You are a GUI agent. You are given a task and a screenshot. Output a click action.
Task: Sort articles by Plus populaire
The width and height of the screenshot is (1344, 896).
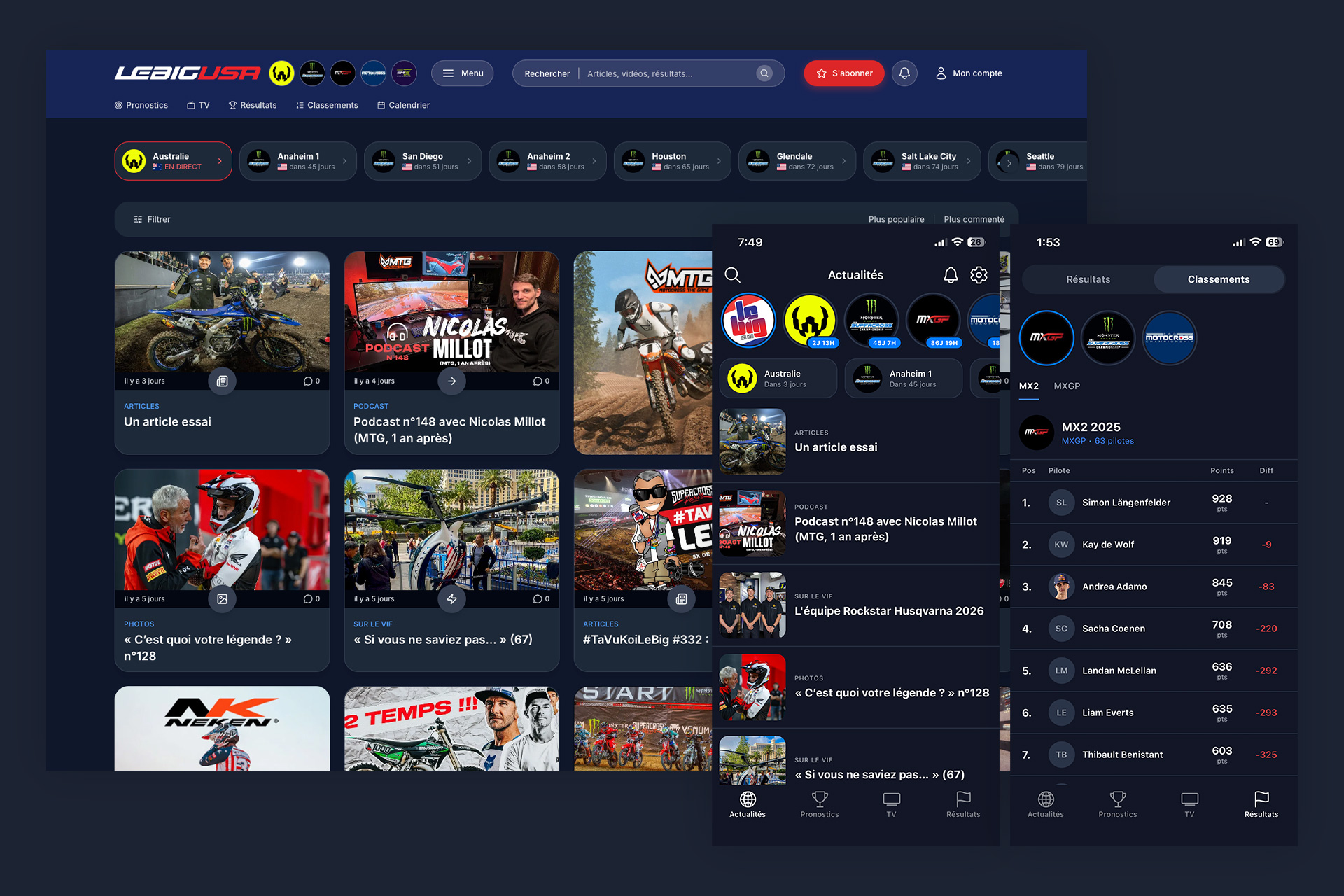tap(896, 219)
